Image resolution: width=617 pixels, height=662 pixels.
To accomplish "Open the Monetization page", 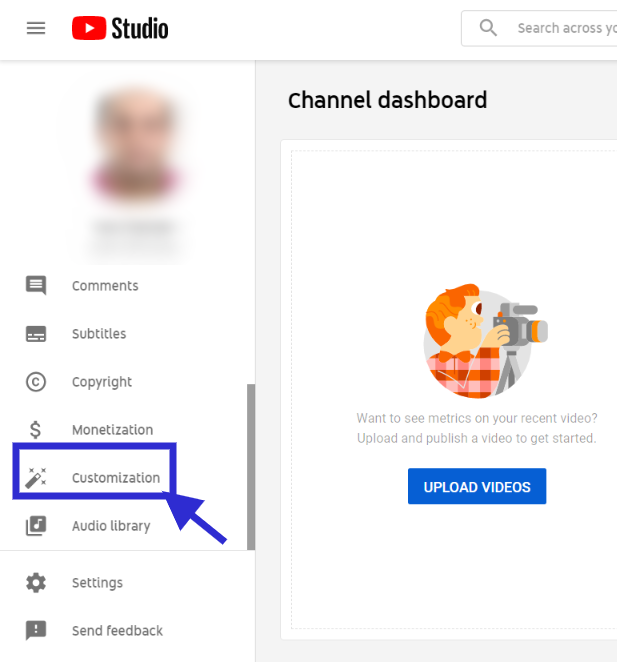I will (112, 430).
